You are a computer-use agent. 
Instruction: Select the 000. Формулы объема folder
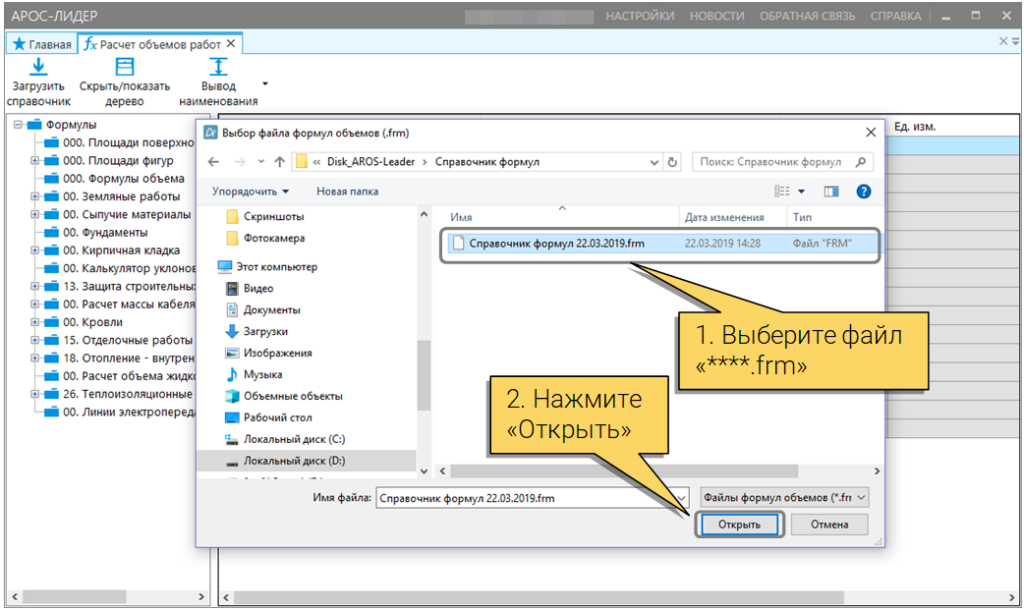(x=114, y=178)
